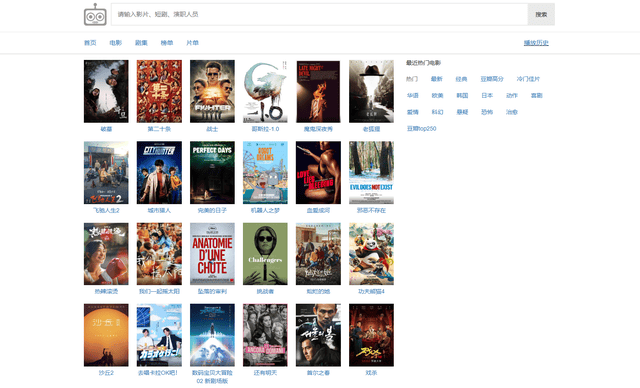The width and height of the screenshot is (640, 388).
Task: Click the 搜索 search button
Action: pos(541,14)
